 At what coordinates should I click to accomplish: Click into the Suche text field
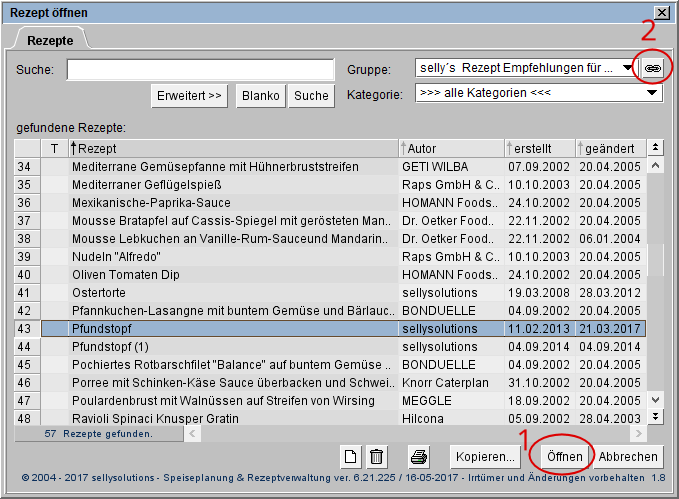[200, 69]
